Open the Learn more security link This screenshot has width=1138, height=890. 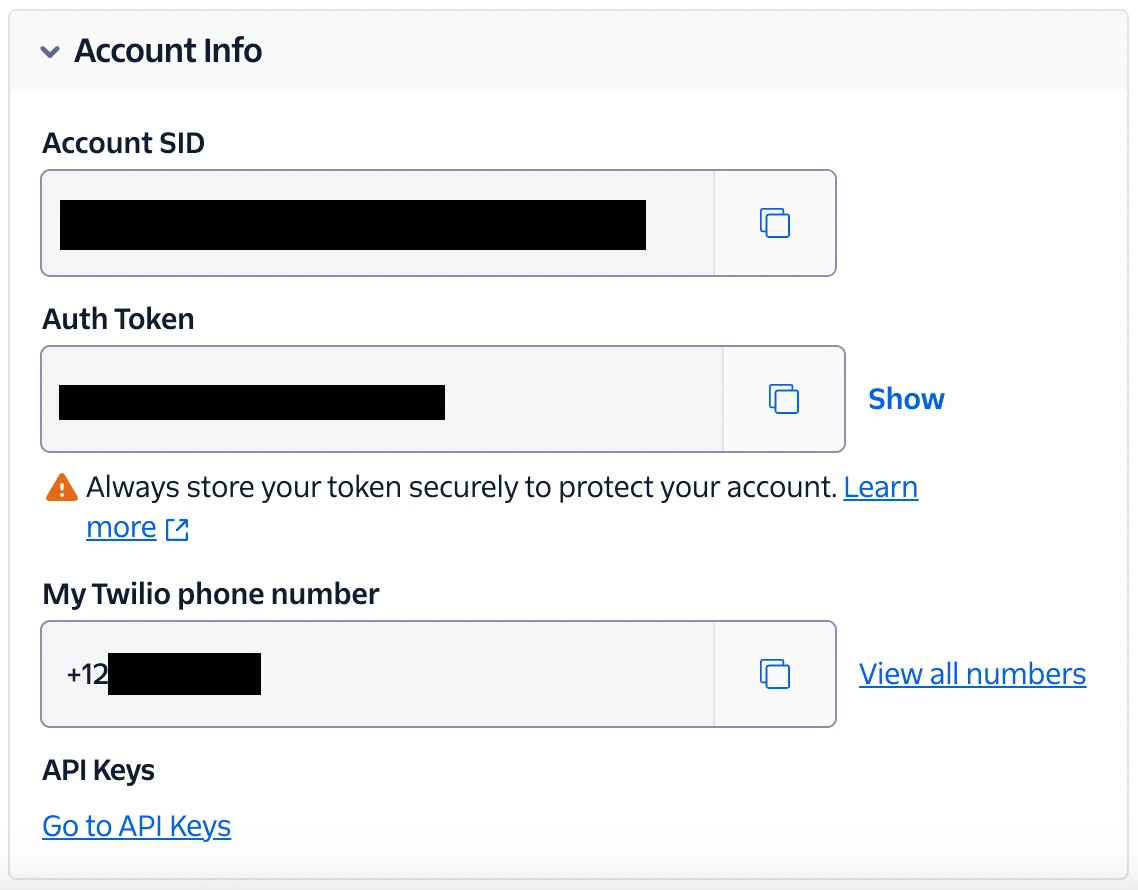(881, 487)
